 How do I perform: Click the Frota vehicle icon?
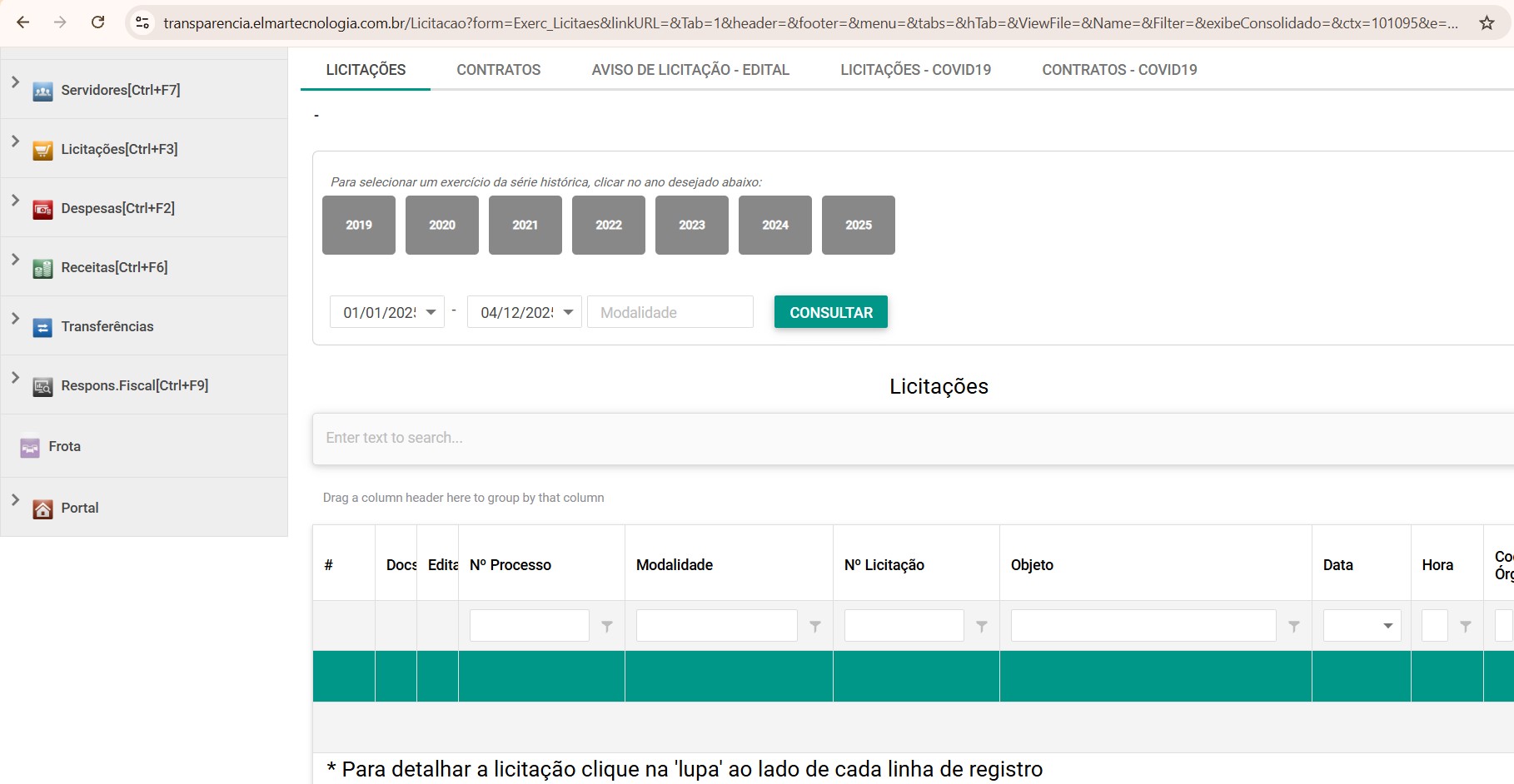tap(30, 448)
